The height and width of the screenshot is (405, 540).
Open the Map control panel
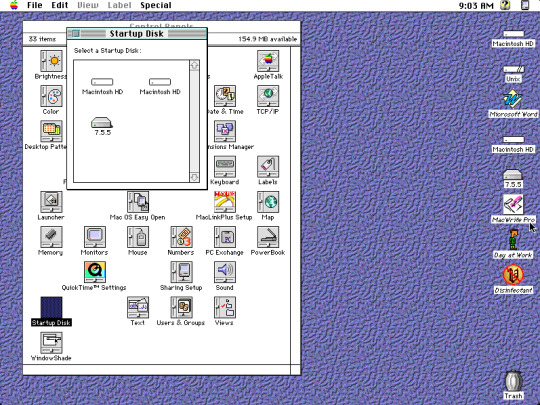coord(268,202)
